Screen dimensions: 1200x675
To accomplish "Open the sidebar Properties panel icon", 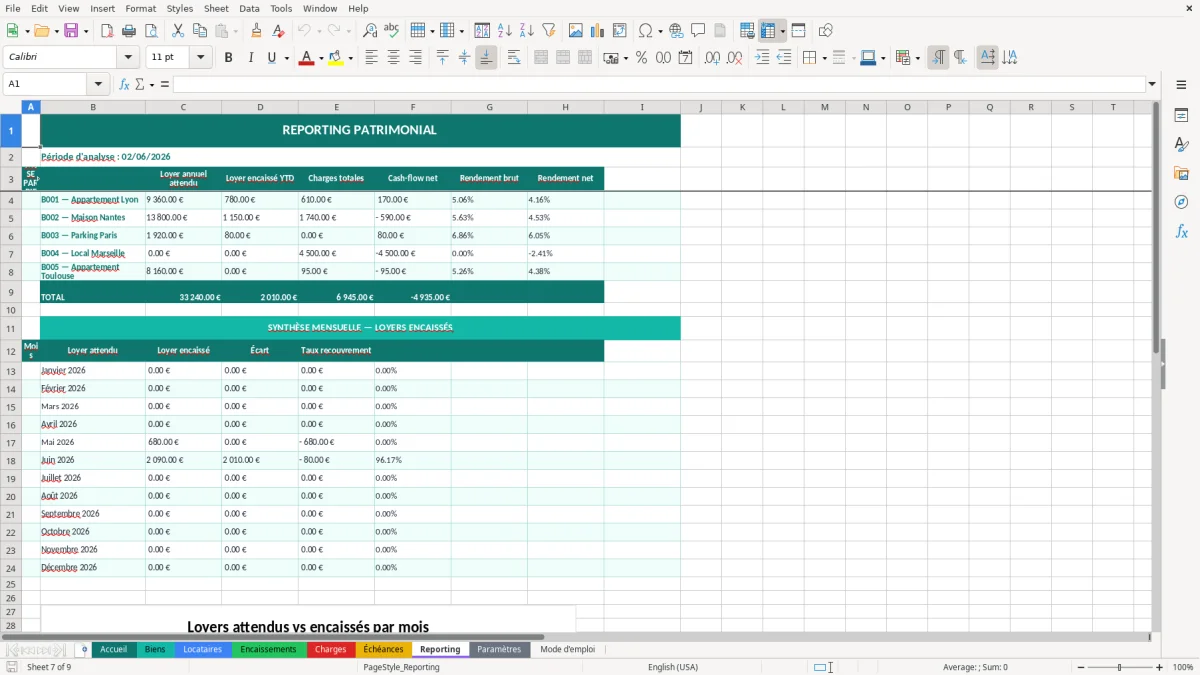I will [x=1181, y=116].
